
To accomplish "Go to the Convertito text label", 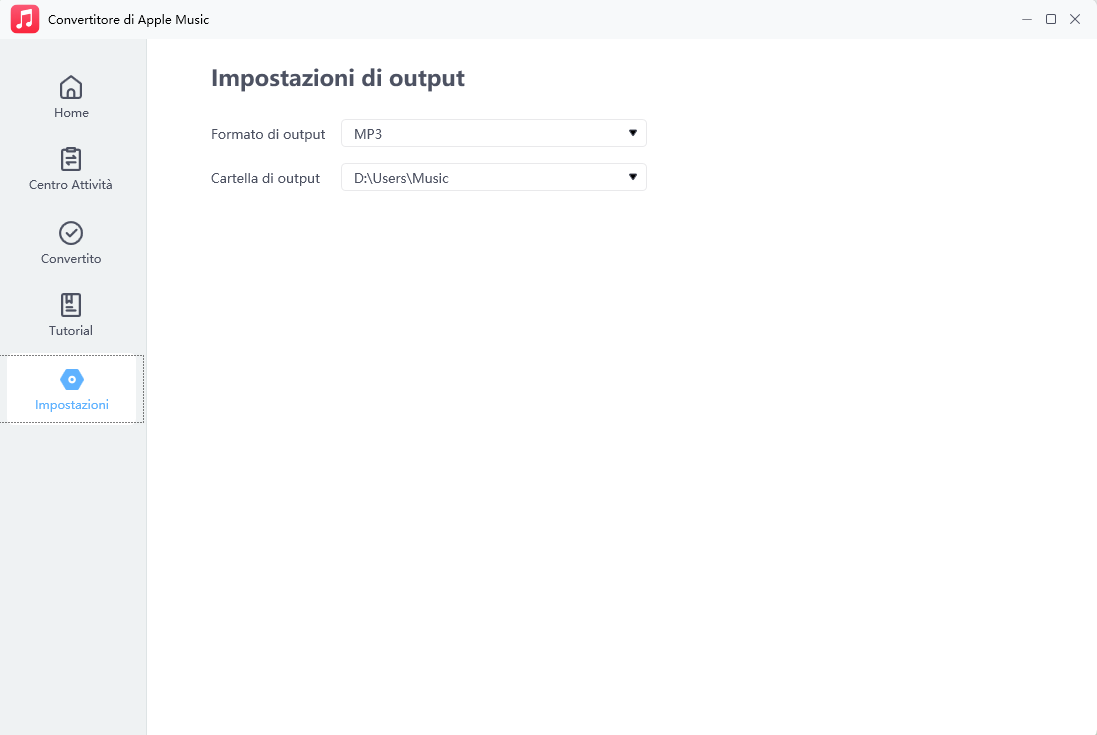I will point(71,259).
